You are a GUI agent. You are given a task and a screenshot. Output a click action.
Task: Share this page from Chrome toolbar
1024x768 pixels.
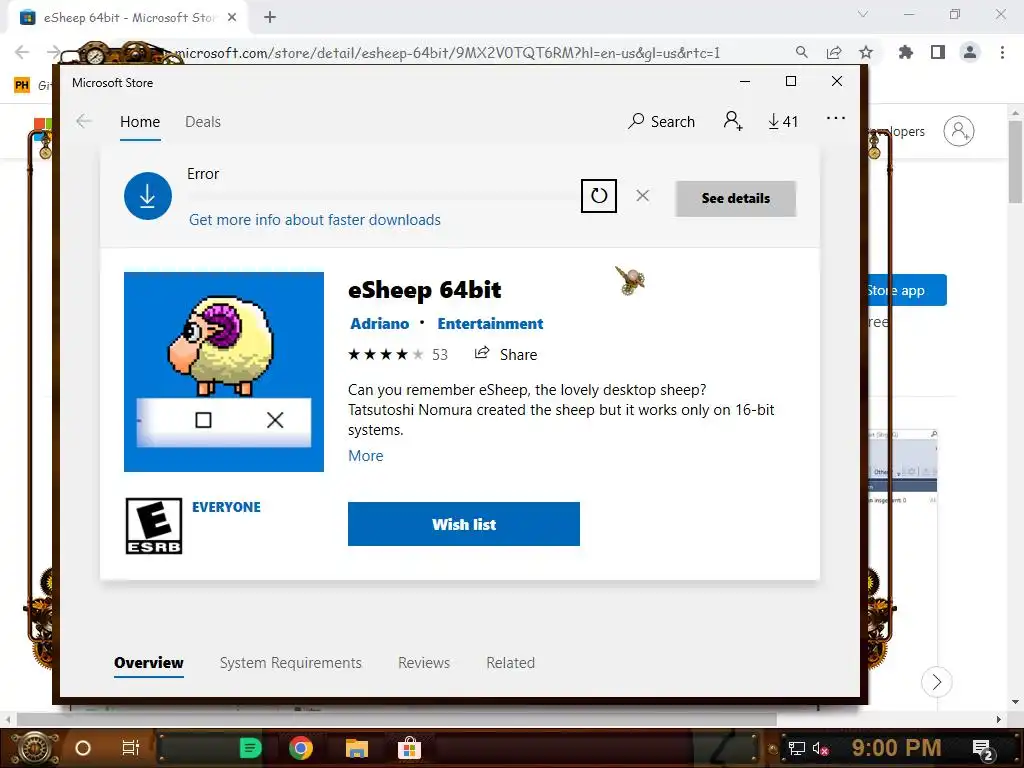(834, 52)
